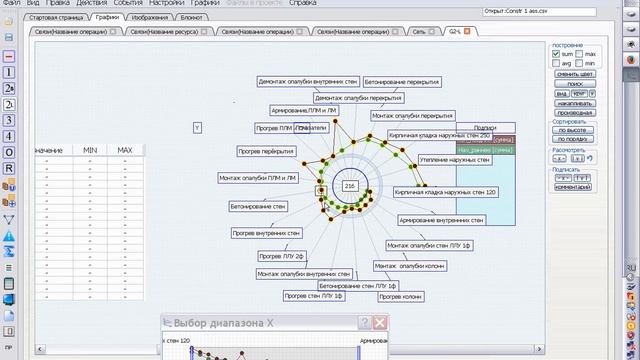Select the '2a' mode icon
640x360 pixels.
tap(9, 89)
